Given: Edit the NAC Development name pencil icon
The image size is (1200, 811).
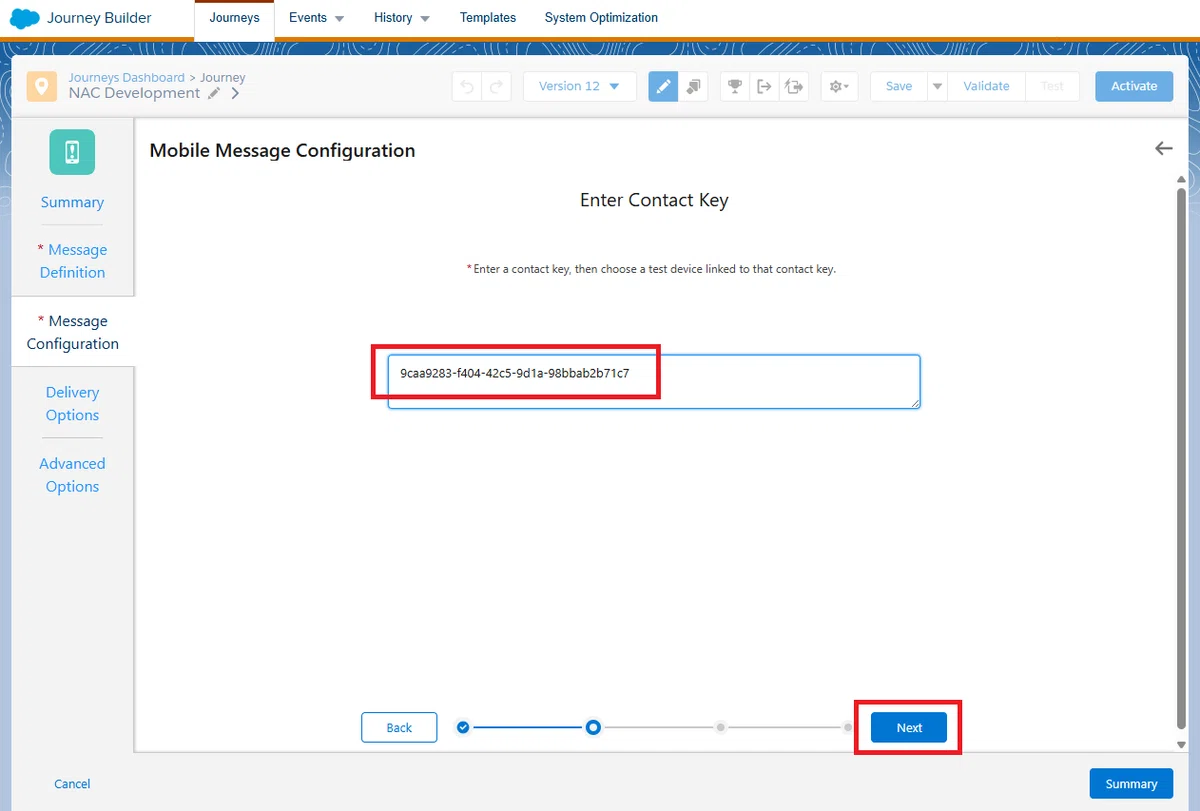Looking at the screenshot, I should click(x=214, y=93).
